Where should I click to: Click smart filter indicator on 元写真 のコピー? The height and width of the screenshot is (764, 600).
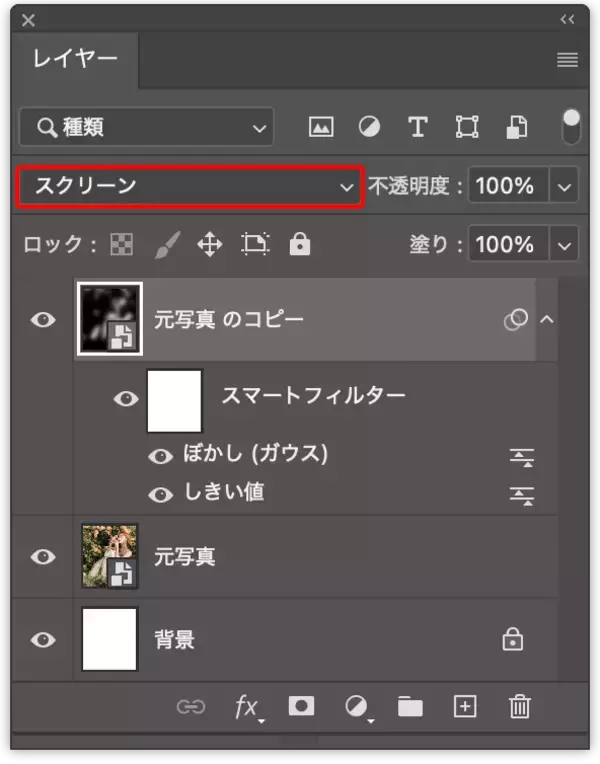[516, 320]
